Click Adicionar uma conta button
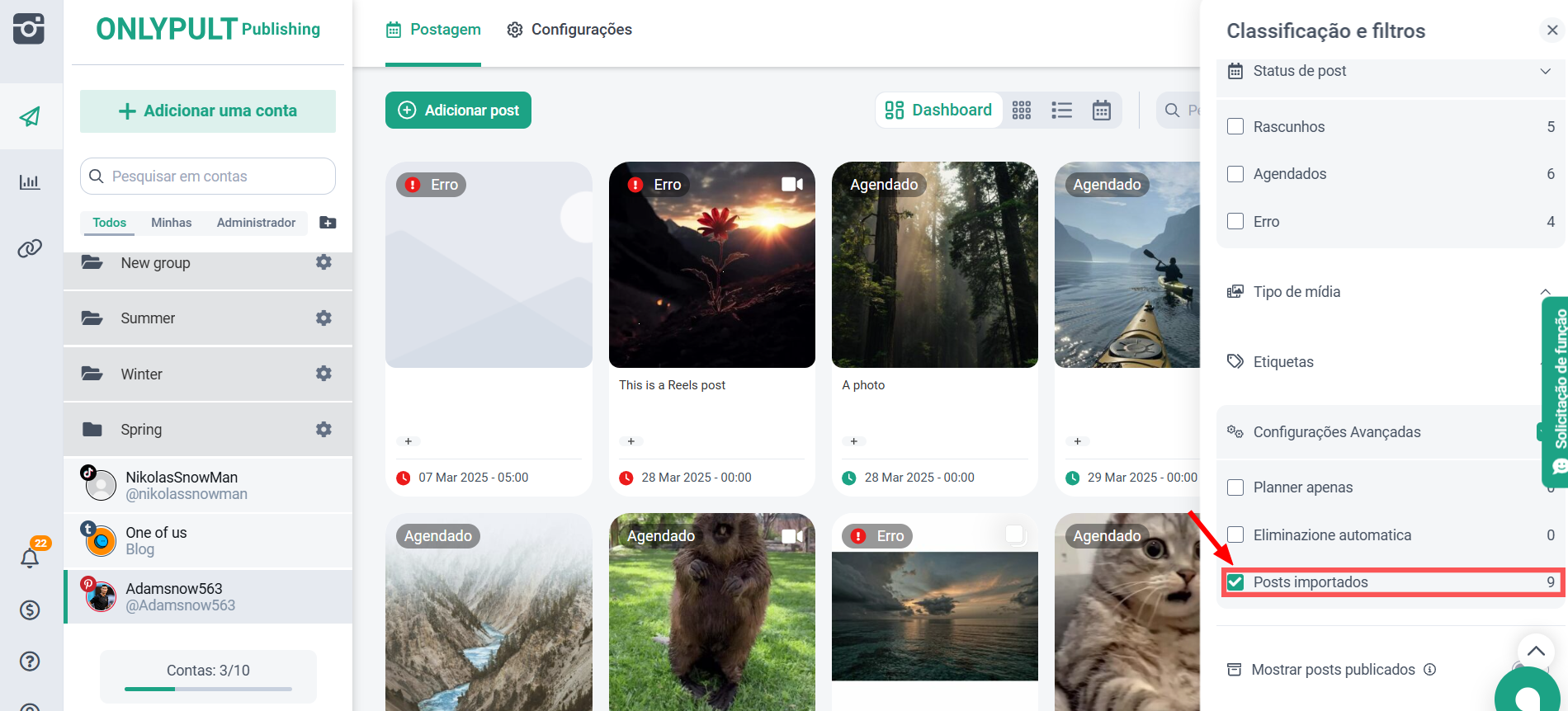 click(x=208, y=111)
